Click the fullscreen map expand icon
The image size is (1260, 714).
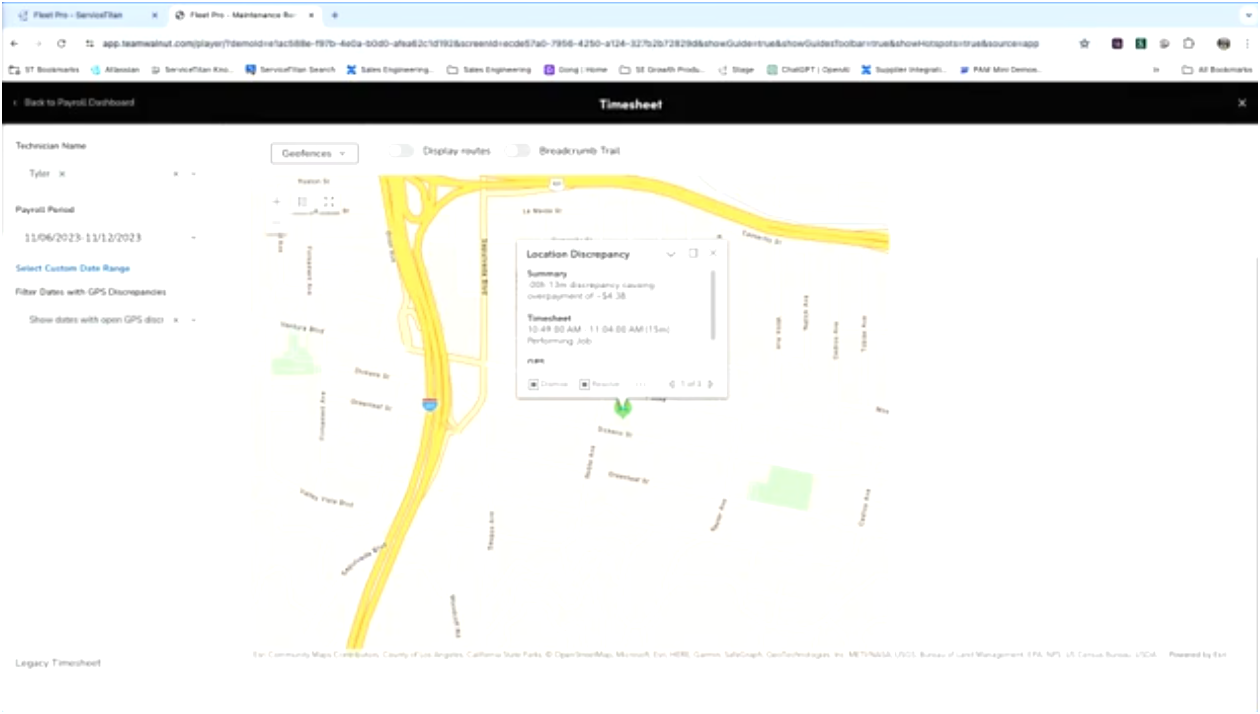(x=328, y=202)
